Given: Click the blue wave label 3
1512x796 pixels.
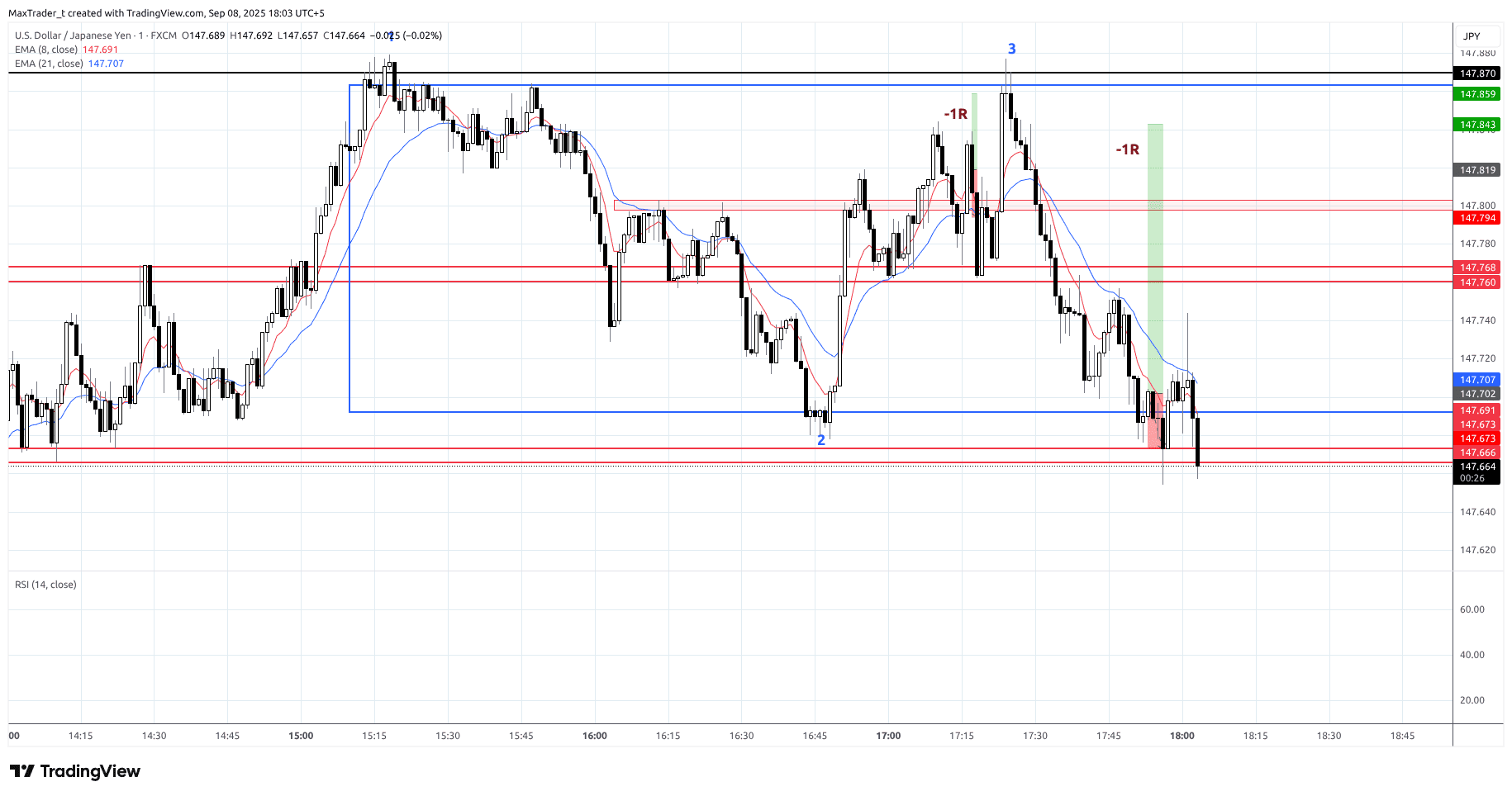Looking at the screenshot, I should 1011,49.
